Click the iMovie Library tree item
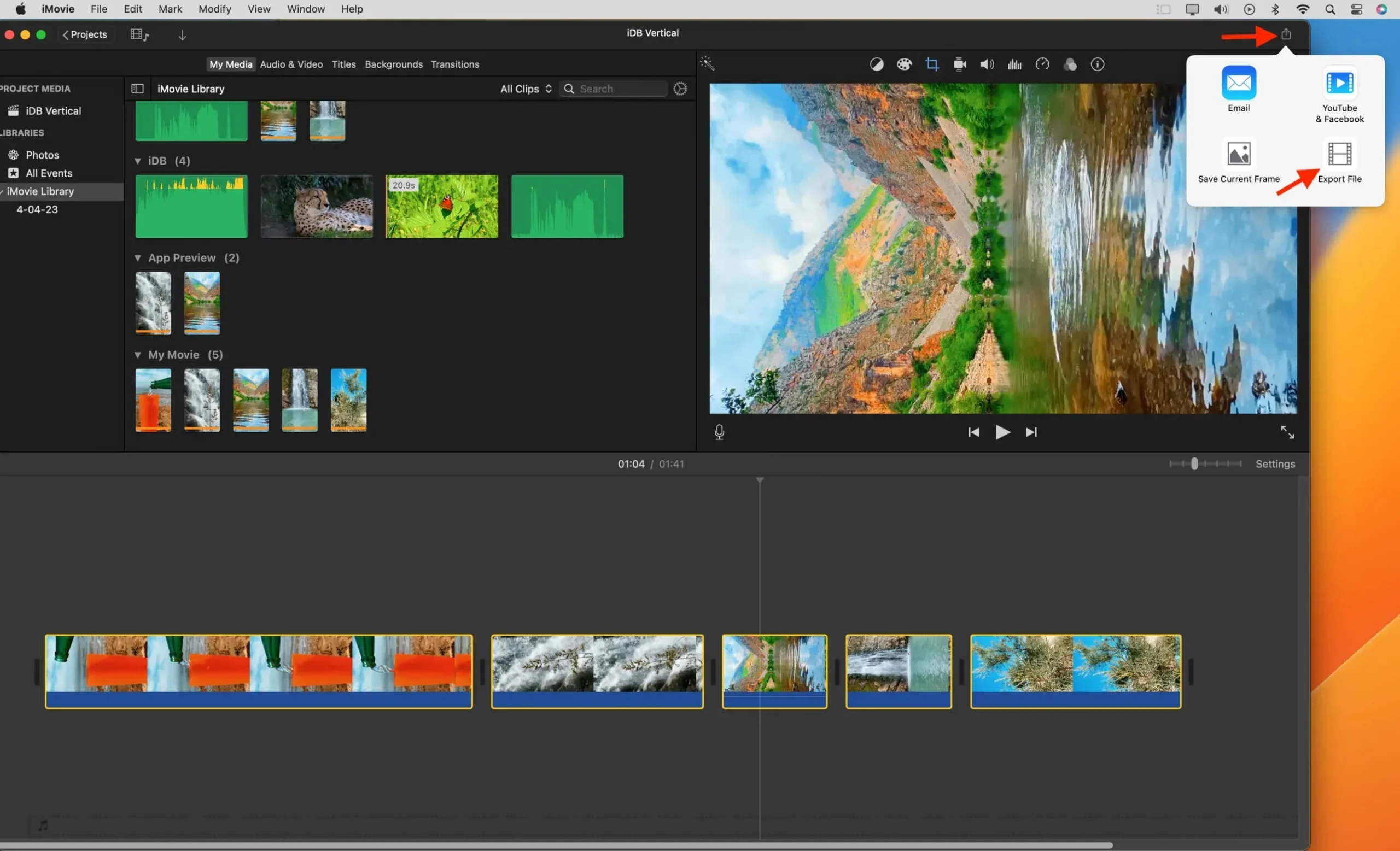The image size is (1400, 851). 40,190
